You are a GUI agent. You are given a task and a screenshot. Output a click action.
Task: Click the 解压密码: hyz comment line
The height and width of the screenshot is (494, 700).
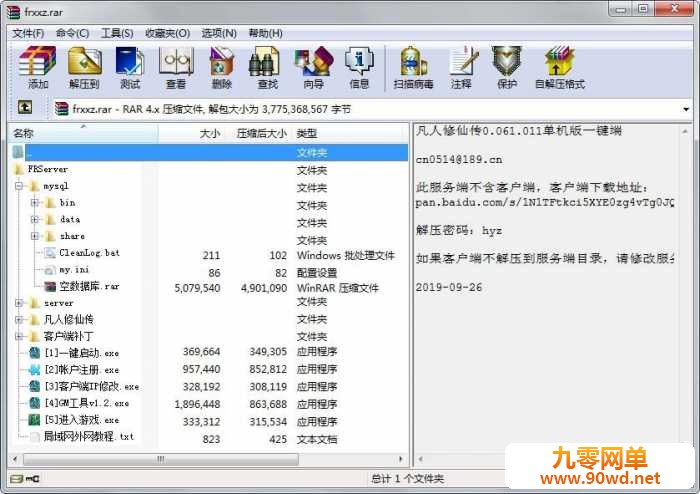[459, 231]
